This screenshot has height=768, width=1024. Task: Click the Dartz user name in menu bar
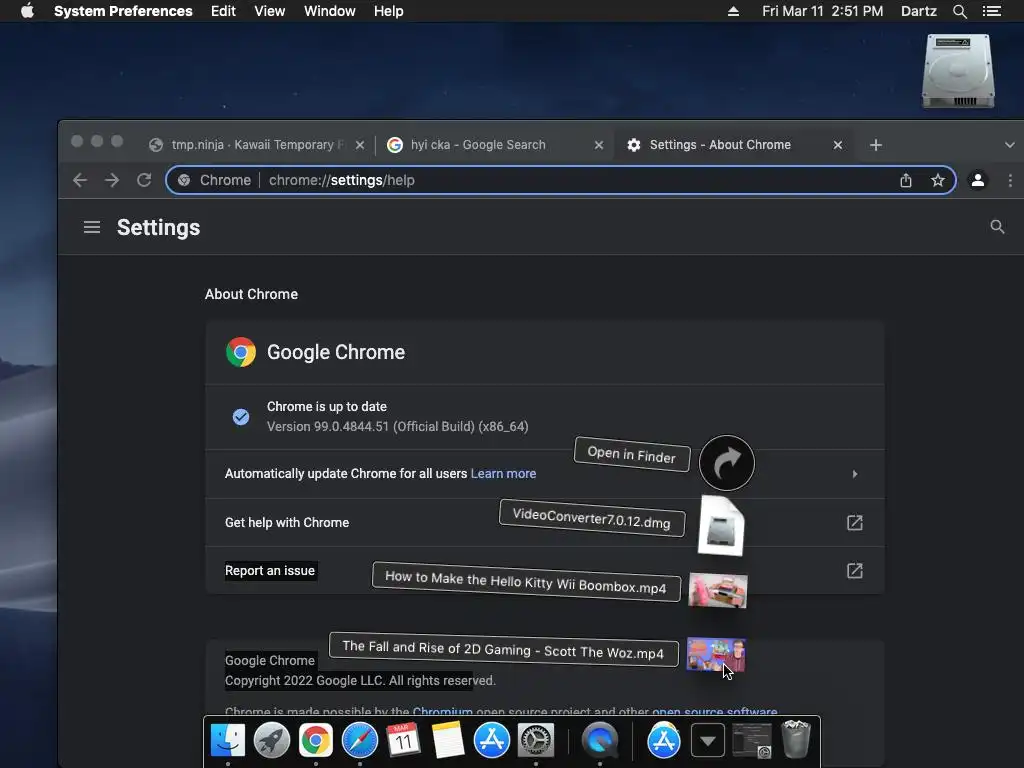pyautogui.click(x=919, y=11)
